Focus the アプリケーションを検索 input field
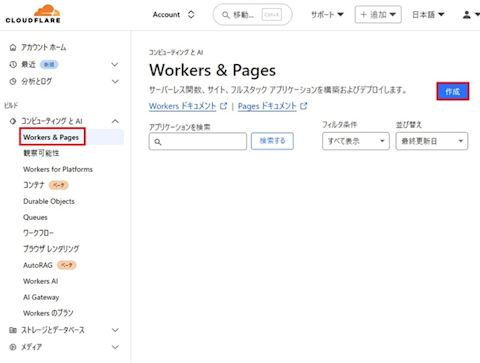 tap(198, 141)
